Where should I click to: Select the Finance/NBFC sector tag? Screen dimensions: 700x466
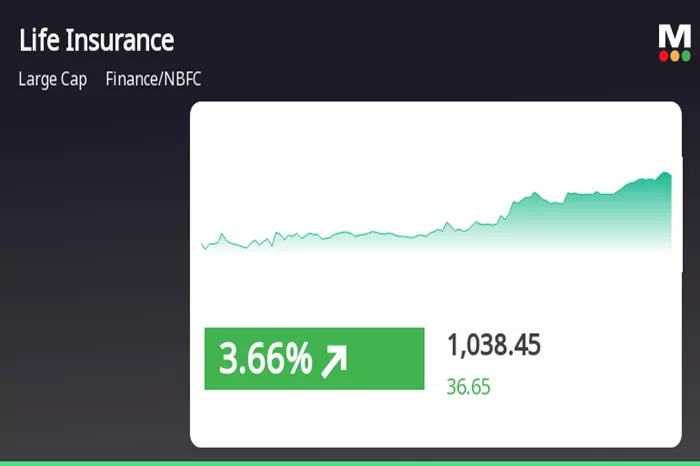tap(153, 79)
